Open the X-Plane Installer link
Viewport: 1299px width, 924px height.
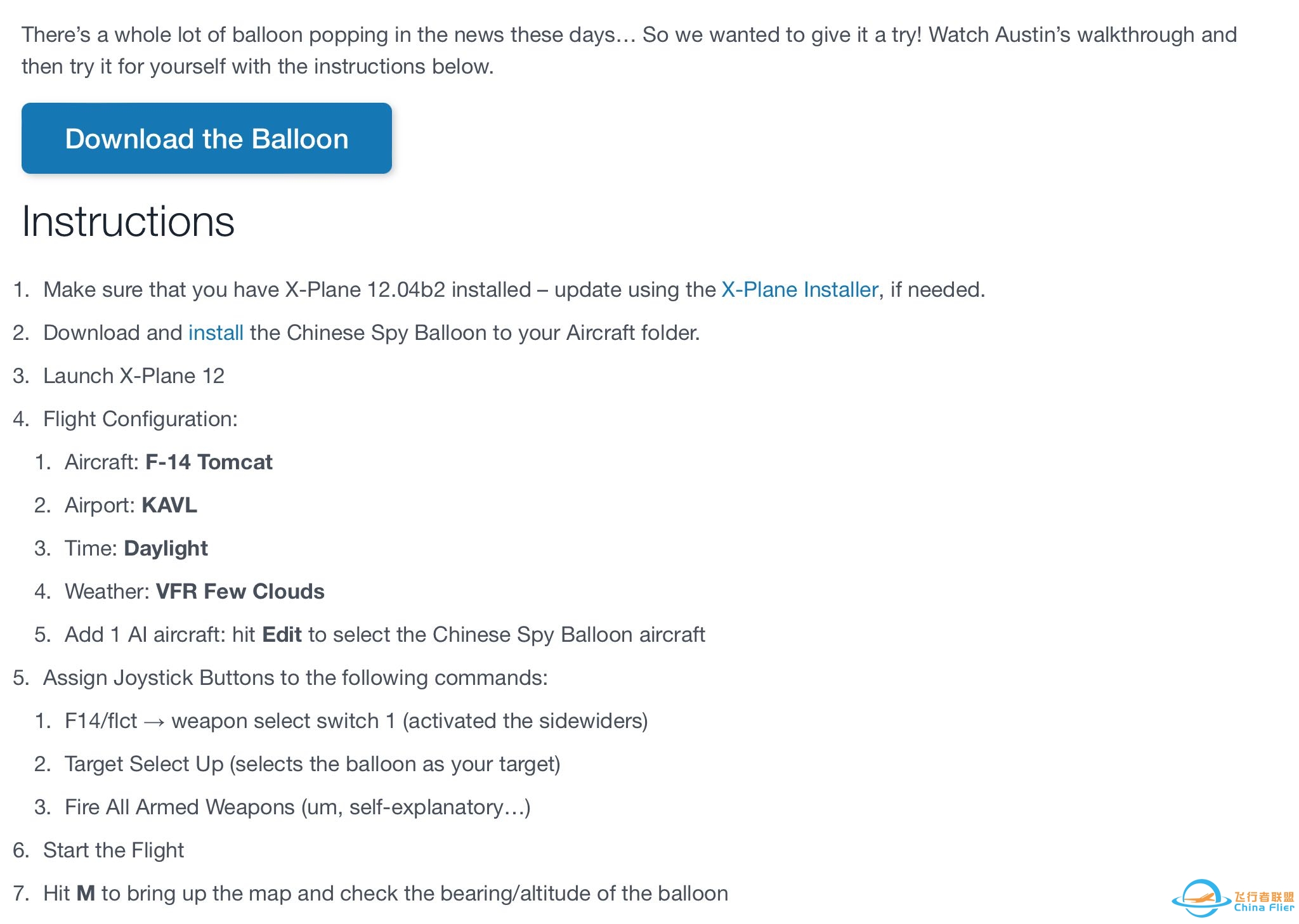799,290
